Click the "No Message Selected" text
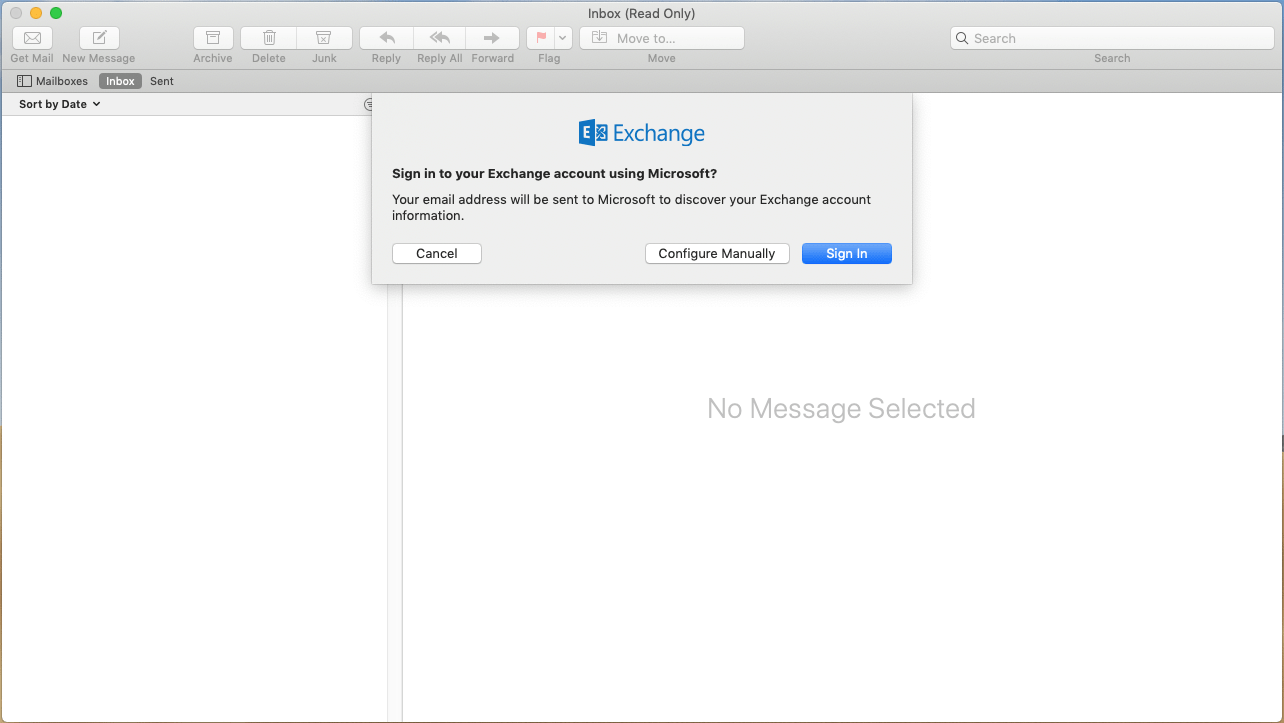Screen dimensions: 1284x723 pos(841,408)
